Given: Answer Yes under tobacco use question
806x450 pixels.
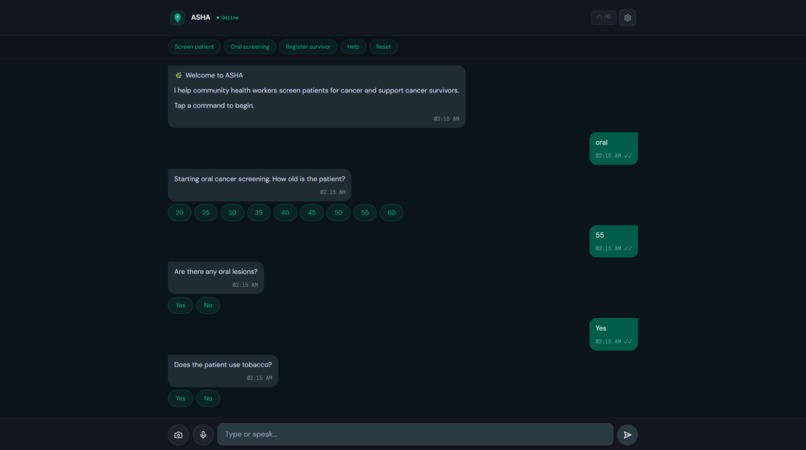Looking at the screenshot, I should tap(180, 399).
